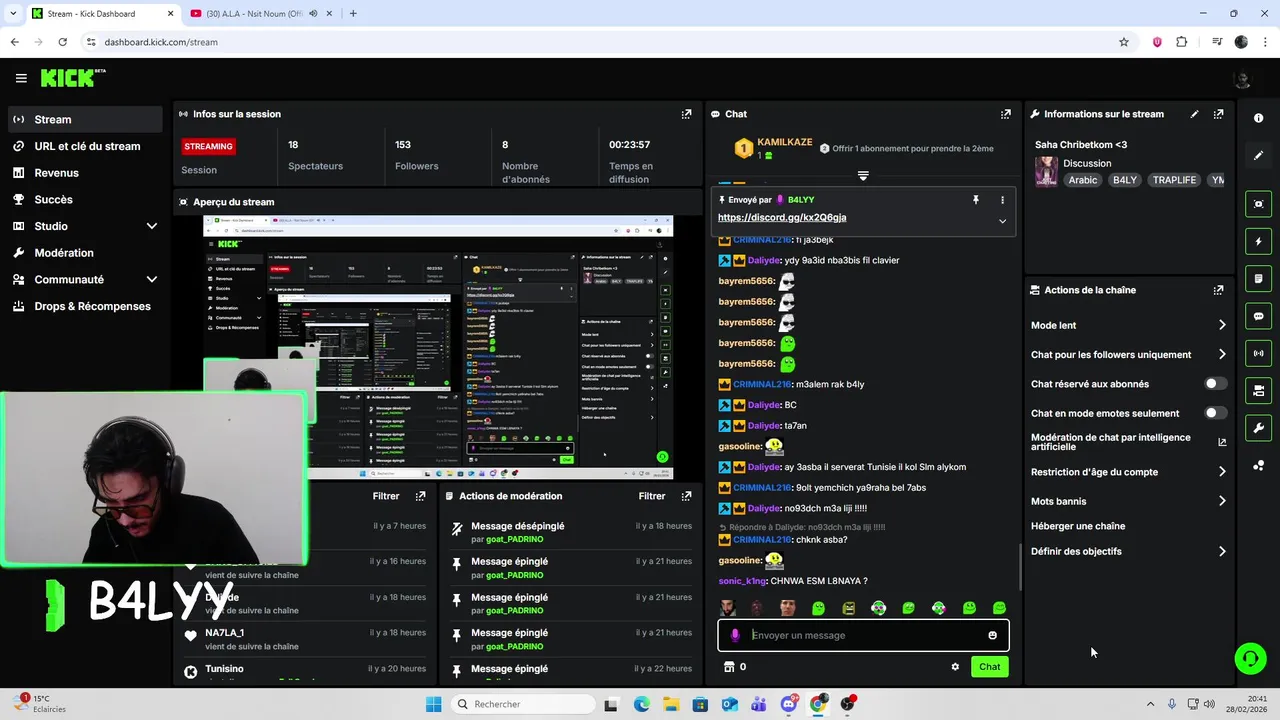Click the Aperçu du stream preview

(438, 347)
